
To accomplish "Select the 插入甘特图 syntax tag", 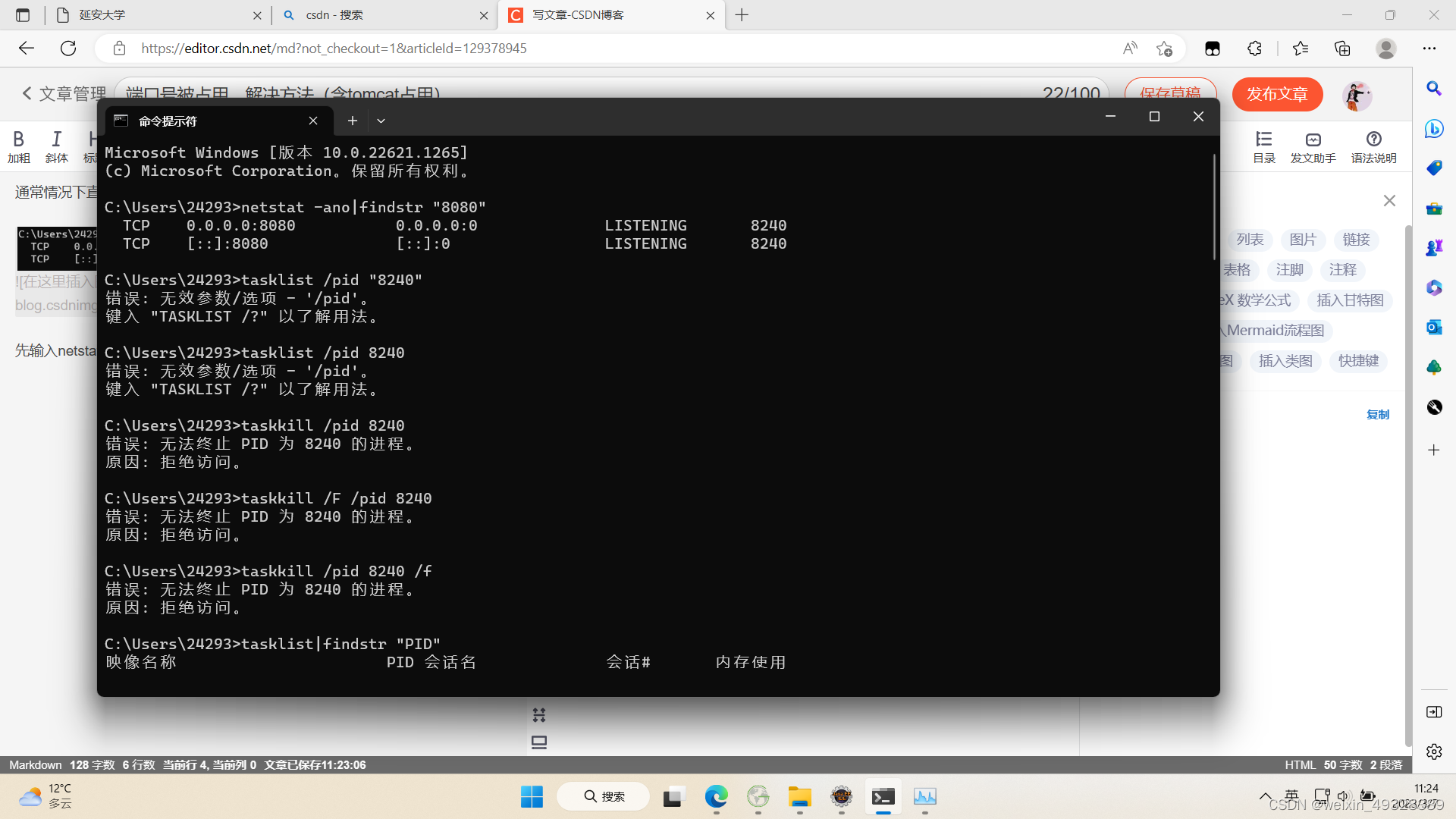I will click(1350, 300).
